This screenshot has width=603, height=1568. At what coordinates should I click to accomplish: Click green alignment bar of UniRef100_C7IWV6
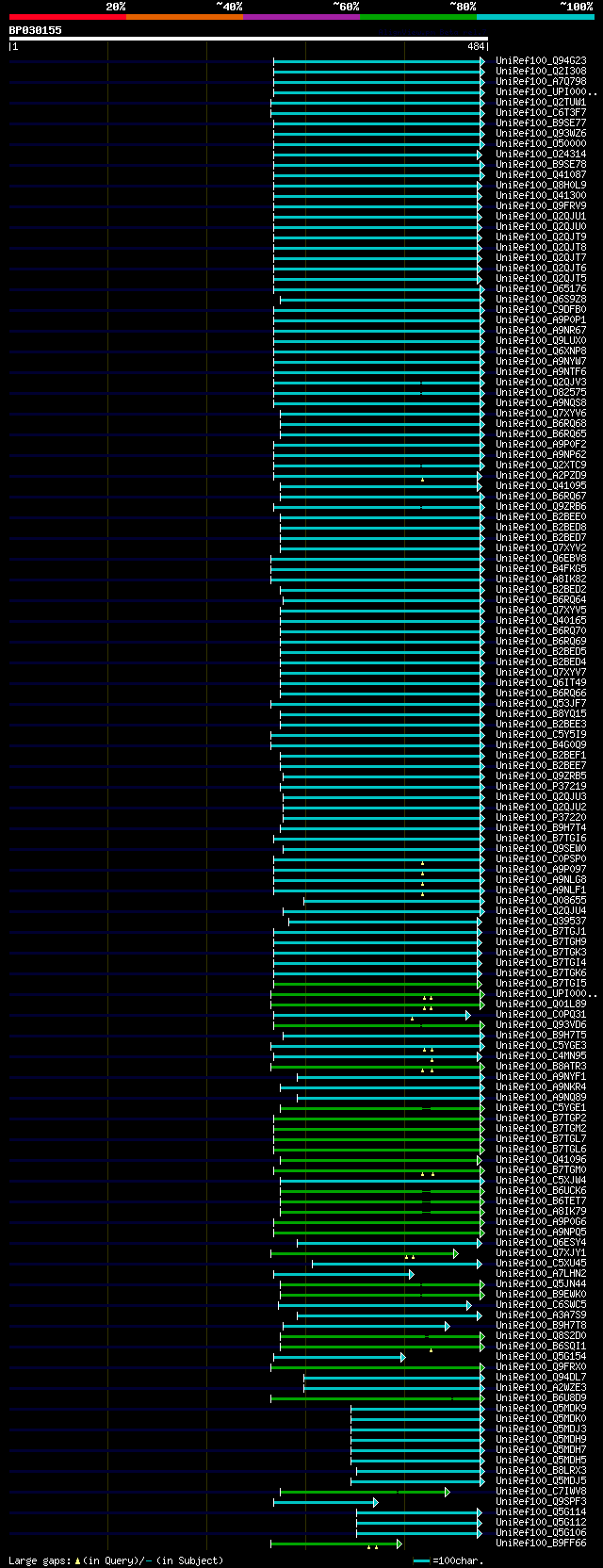tap(365, 1492)
